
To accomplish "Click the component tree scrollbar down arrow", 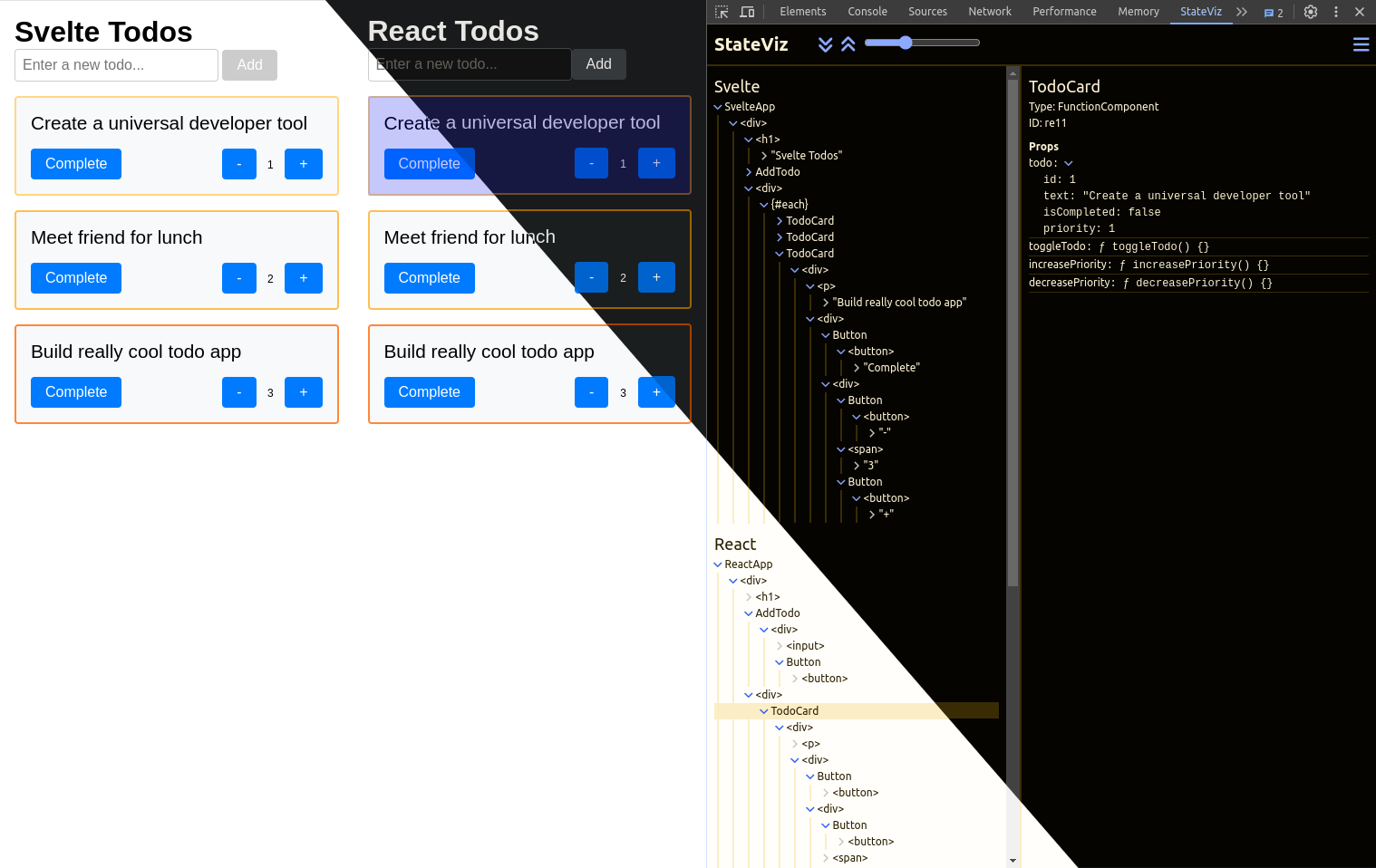I will coord(1013,861).
